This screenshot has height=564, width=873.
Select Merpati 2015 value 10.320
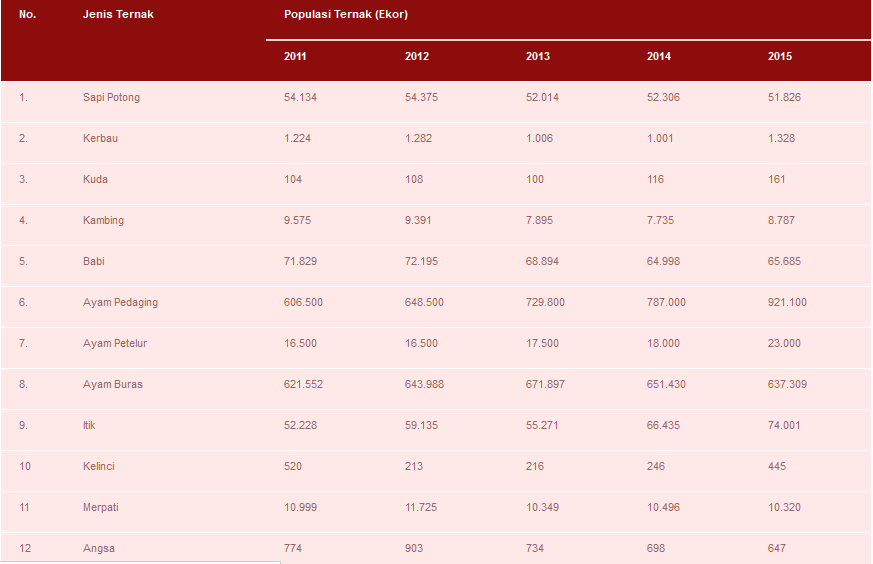784,507
